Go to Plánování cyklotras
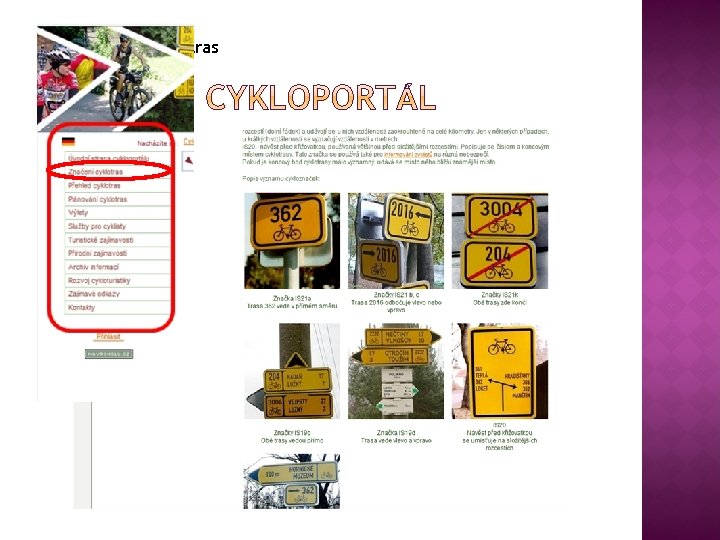Viewport: 720px width, 540px height. (117, 199)
